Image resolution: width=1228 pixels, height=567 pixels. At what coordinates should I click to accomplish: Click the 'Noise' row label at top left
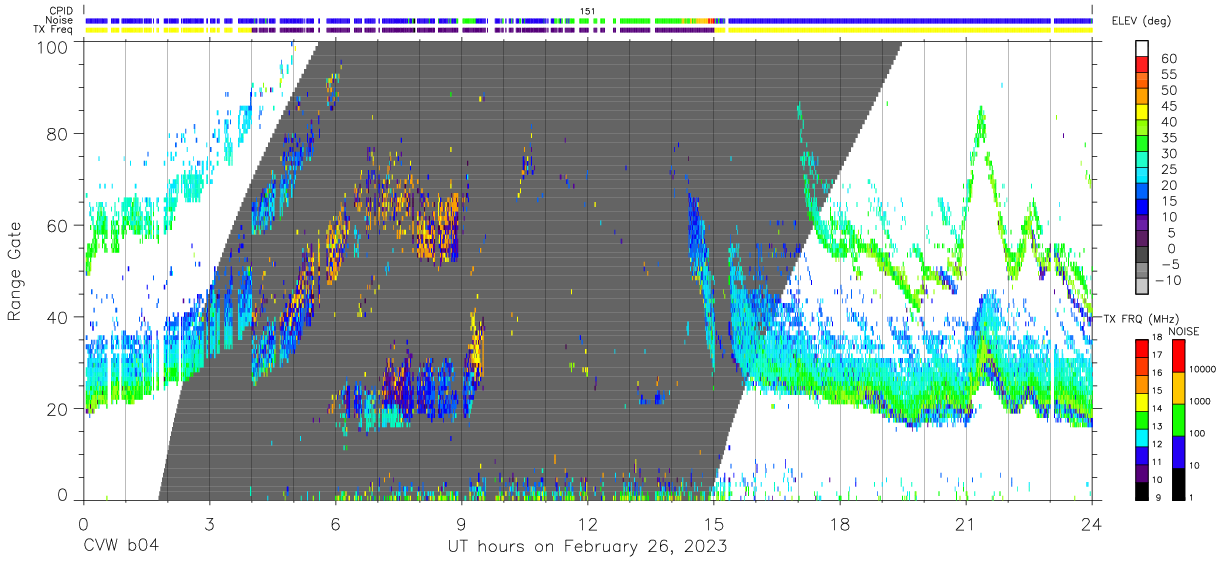coord(59,20)
